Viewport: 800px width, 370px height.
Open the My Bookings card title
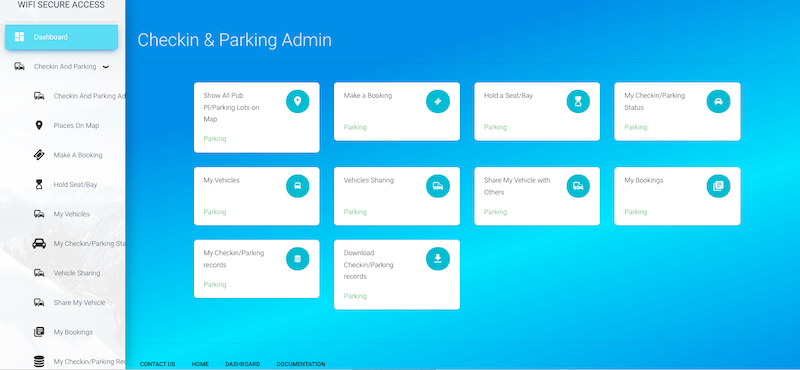click(x=644, y=180)
